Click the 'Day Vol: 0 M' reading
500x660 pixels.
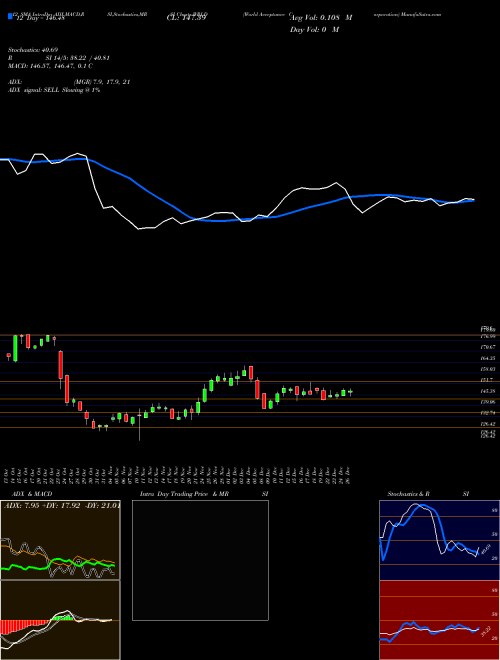(314, 30)
